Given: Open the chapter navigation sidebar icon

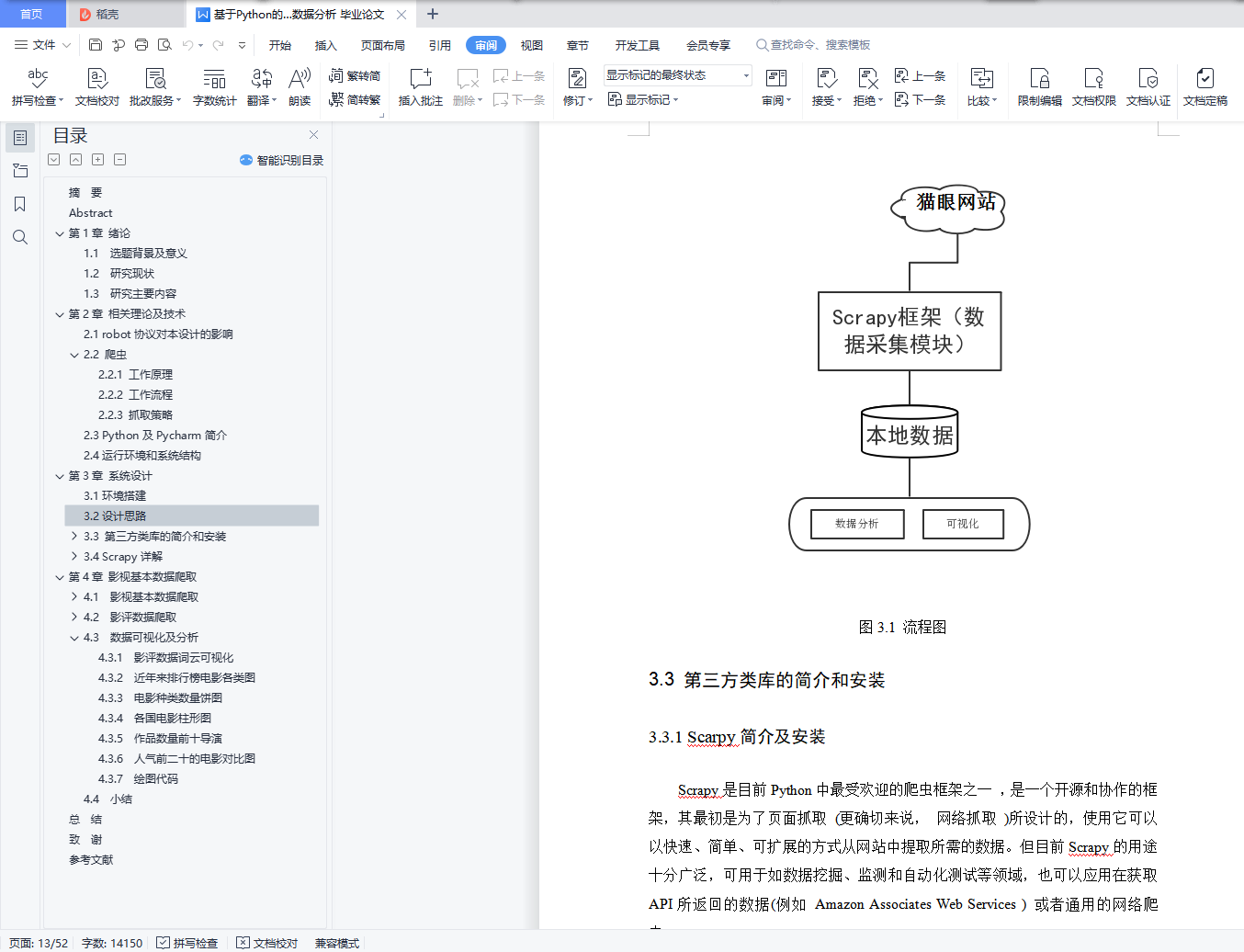Looking at the screenshot, I should point(20,171).
